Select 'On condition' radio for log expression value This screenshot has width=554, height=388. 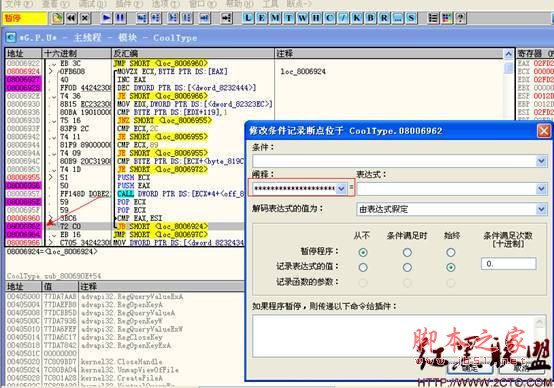tap(407, 268)
